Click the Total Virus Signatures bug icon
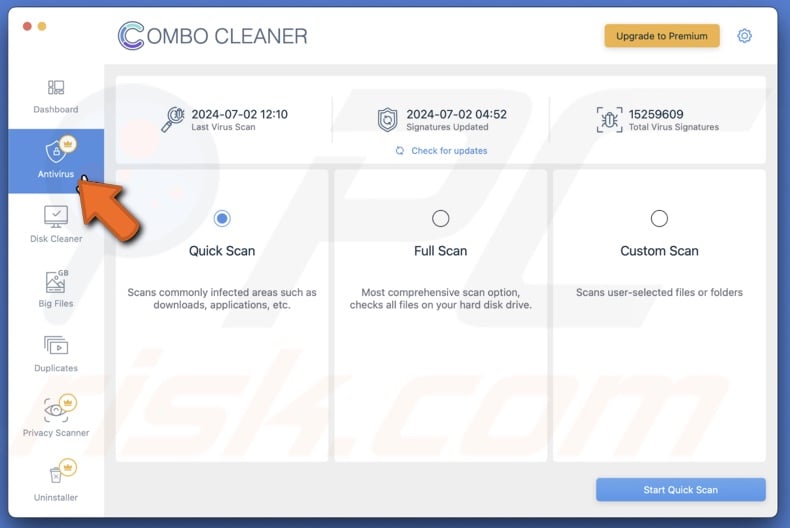Image resolution: width=790 pixels, height=528 pixels. pos(609,120)
